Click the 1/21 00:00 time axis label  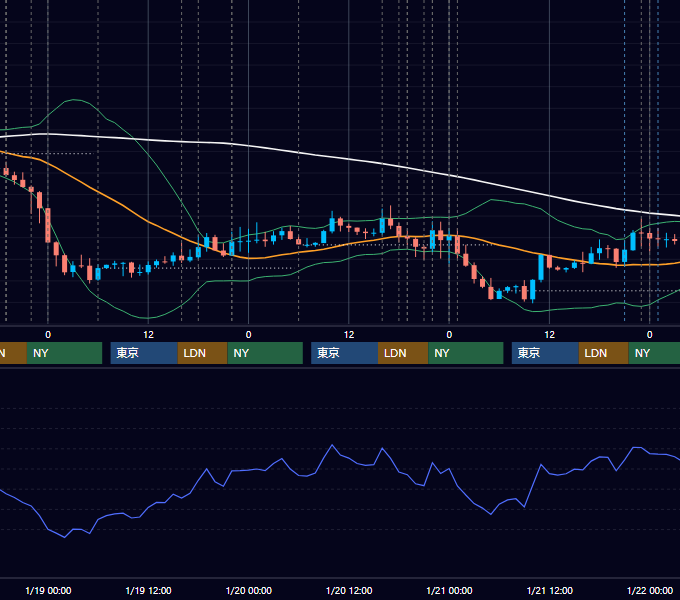point(449,590)
